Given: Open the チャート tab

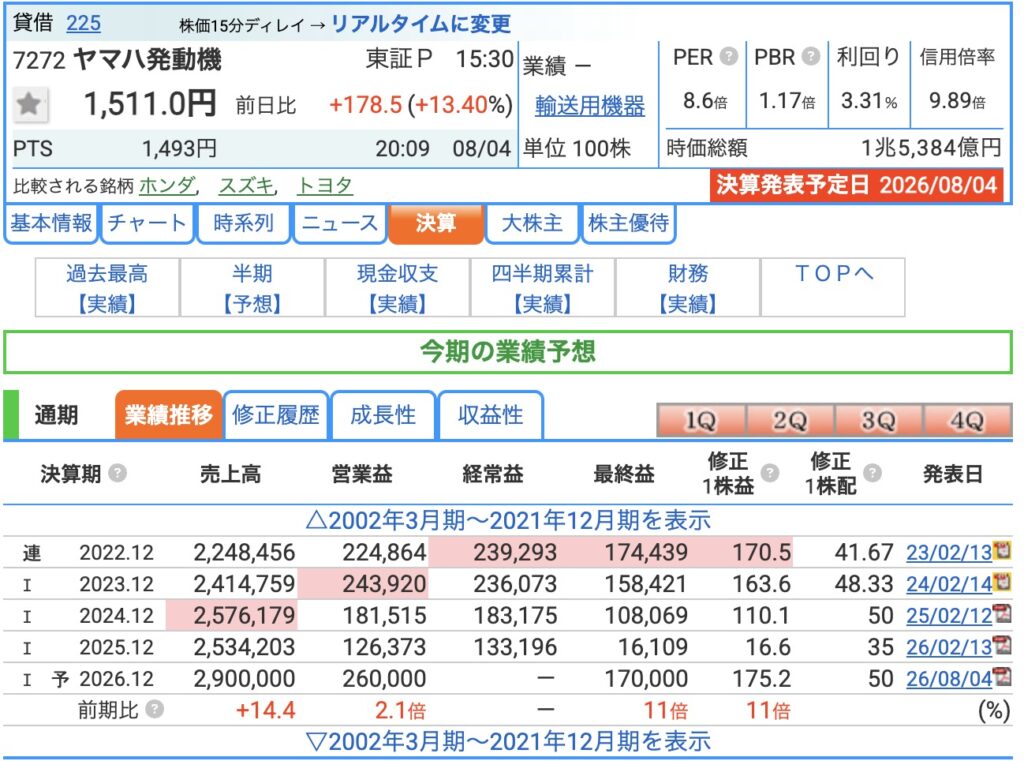Looking at the screenshot, I should (x=146, y=223).
